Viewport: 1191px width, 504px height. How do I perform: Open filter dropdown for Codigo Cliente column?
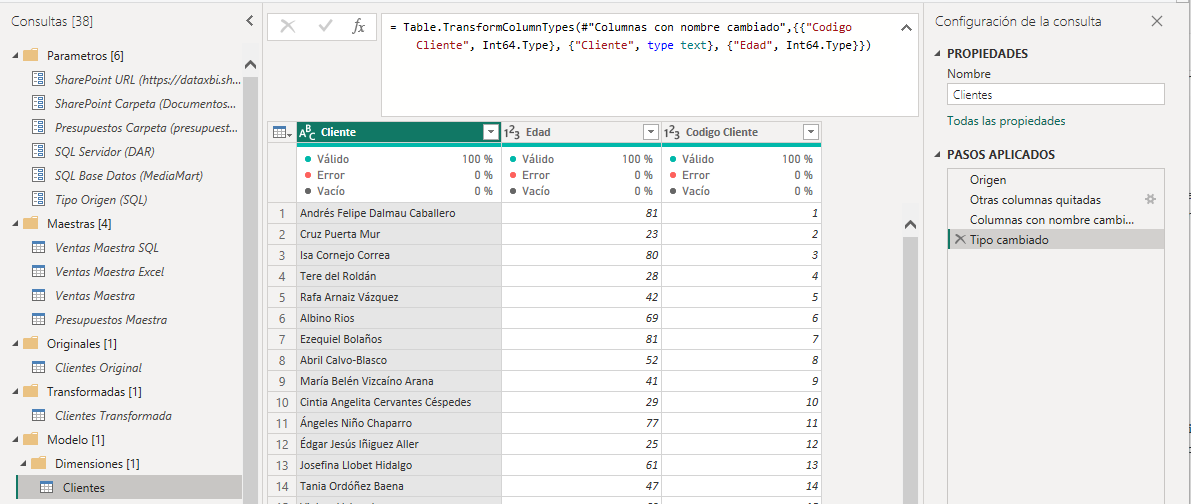(x=810, y=132)
